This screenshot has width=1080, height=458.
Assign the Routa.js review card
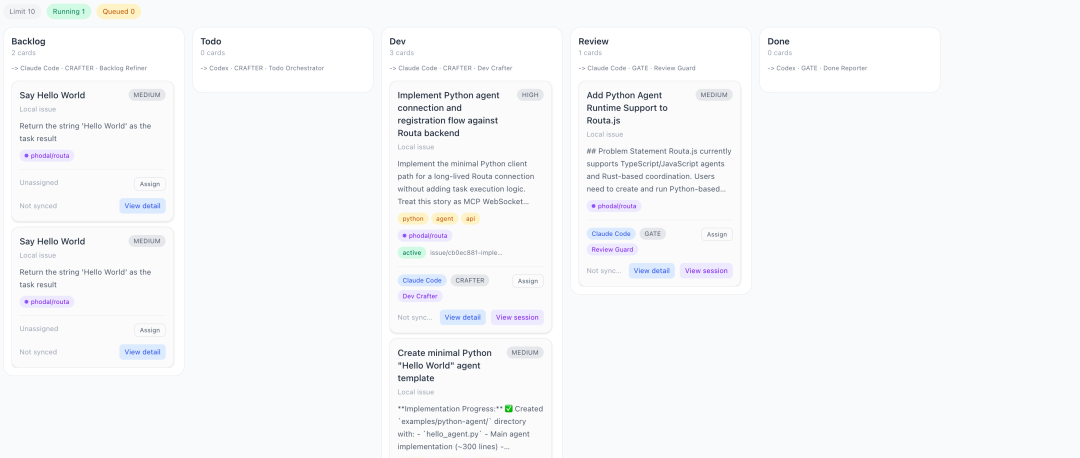click(717, 234)
